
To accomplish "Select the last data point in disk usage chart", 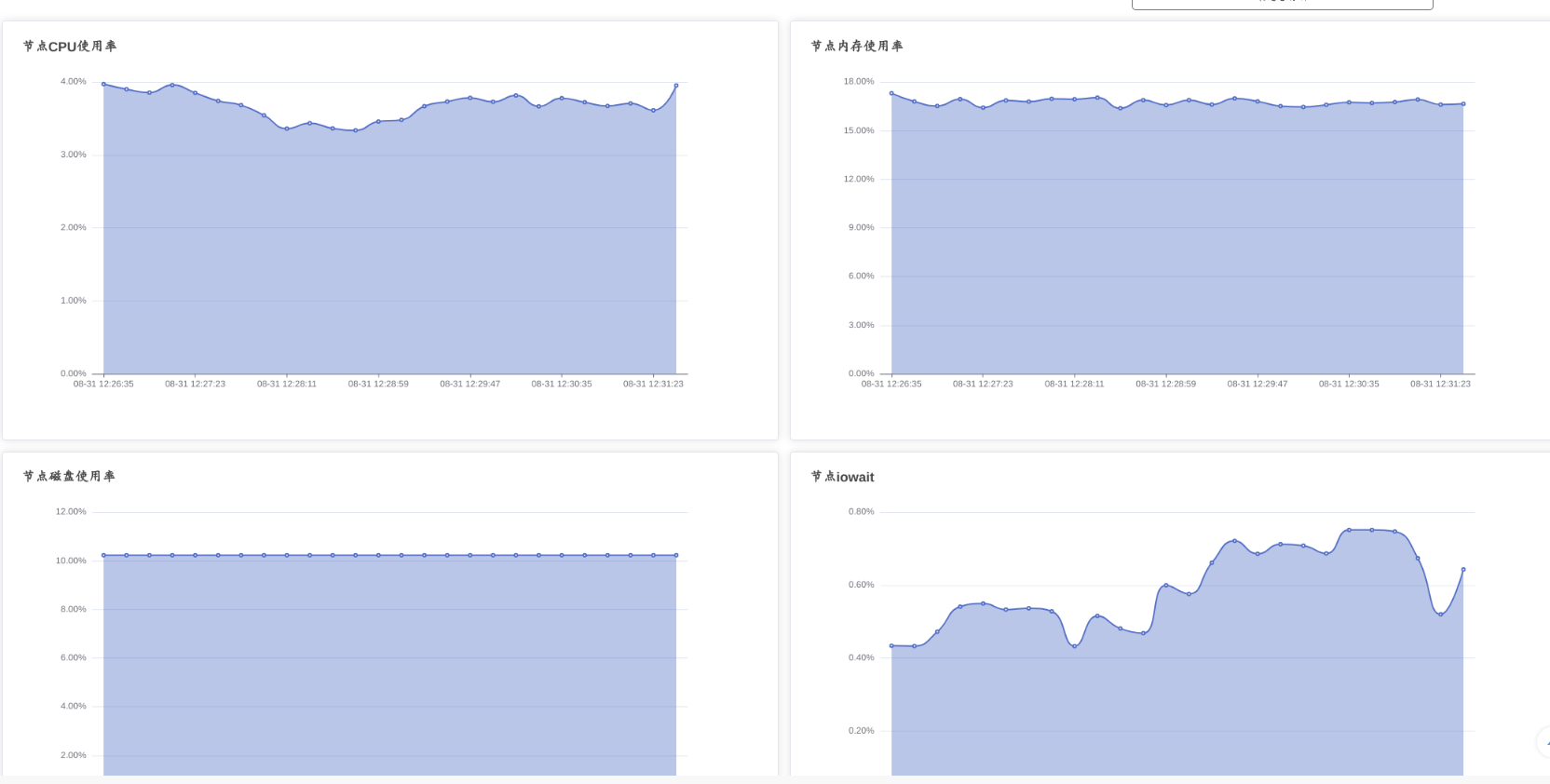I will tap(676, 555).
